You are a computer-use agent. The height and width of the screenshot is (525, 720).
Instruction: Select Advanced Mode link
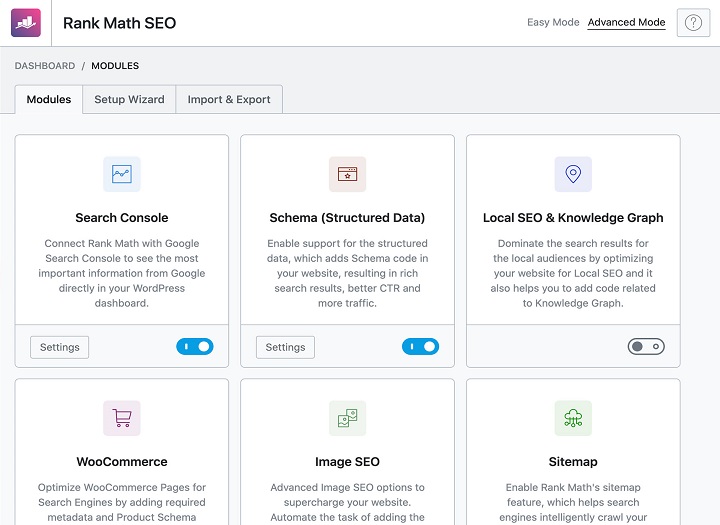[626, 23]
